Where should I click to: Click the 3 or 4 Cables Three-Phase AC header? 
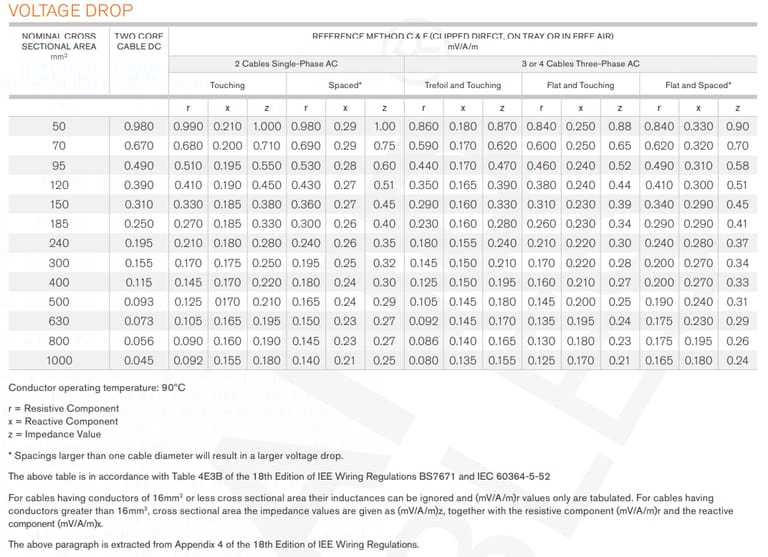[580, 63]
